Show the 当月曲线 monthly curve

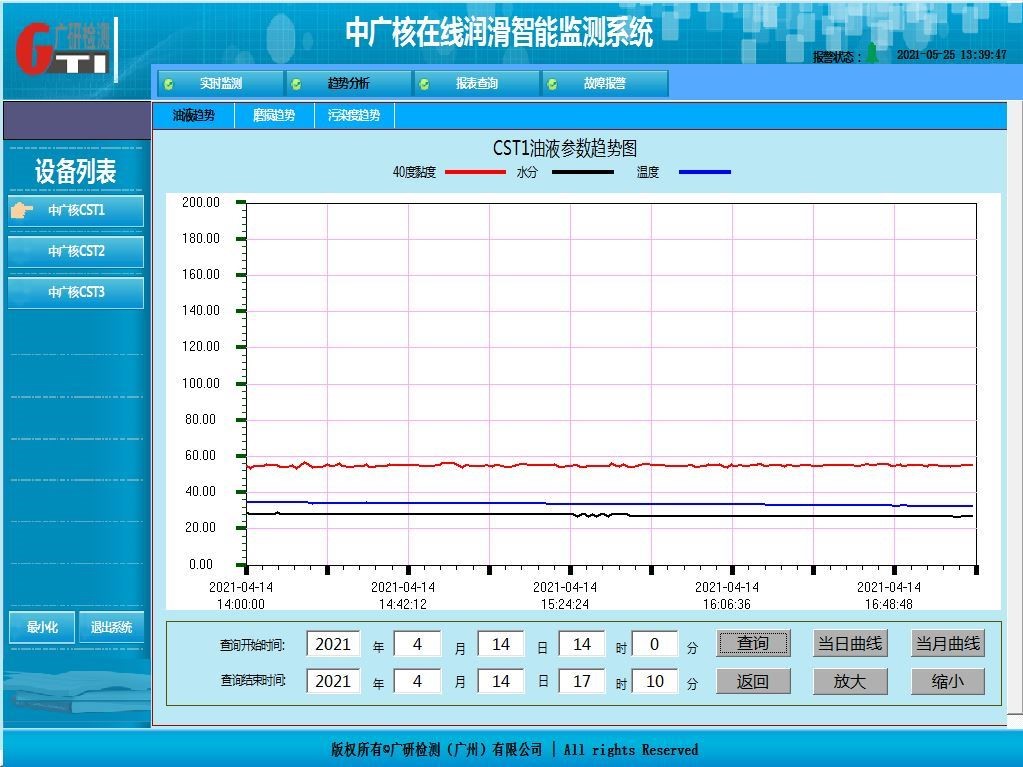click(948, 644)
